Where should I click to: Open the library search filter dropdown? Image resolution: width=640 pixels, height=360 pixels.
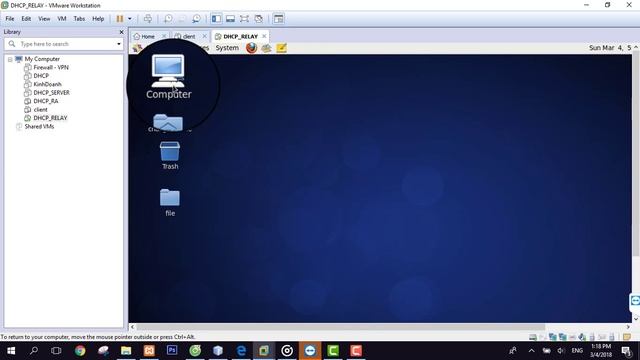click(x=119, y=44)
